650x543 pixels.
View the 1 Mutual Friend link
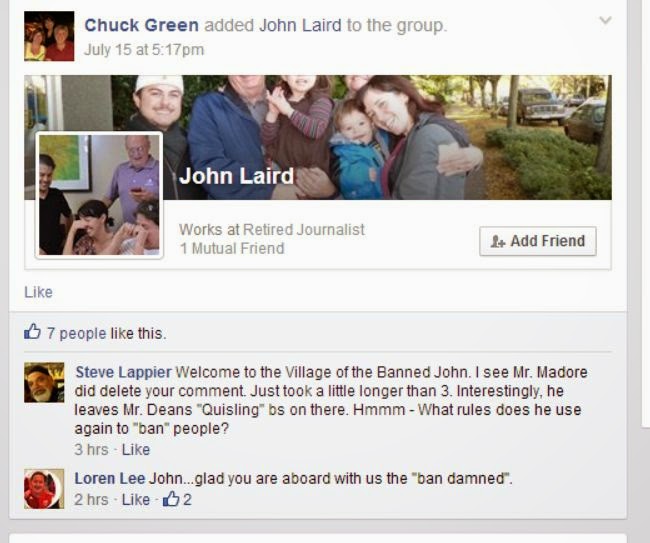(232, 248)
